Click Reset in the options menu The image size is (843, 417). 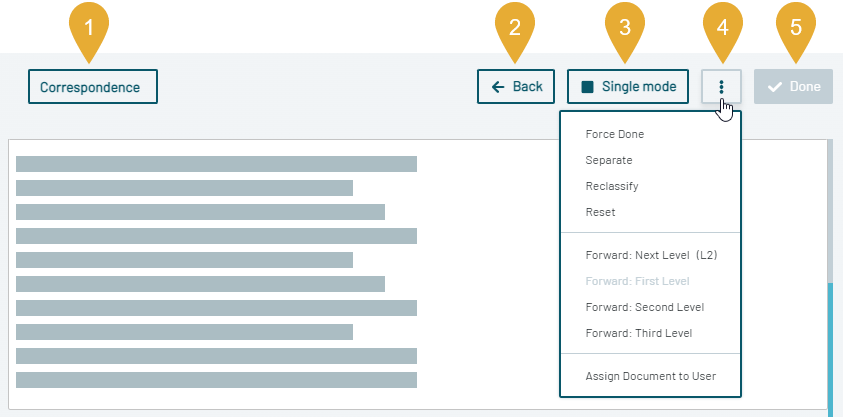(x=600, y=212)
